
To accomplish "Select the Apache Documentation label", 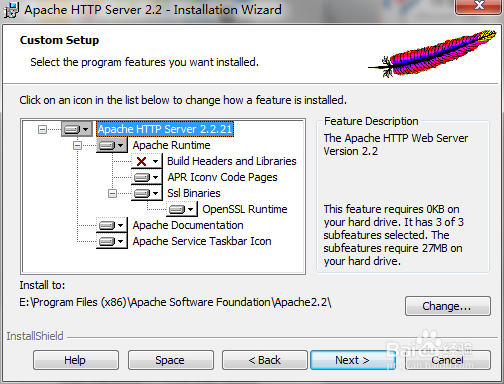I will (188, 225).
